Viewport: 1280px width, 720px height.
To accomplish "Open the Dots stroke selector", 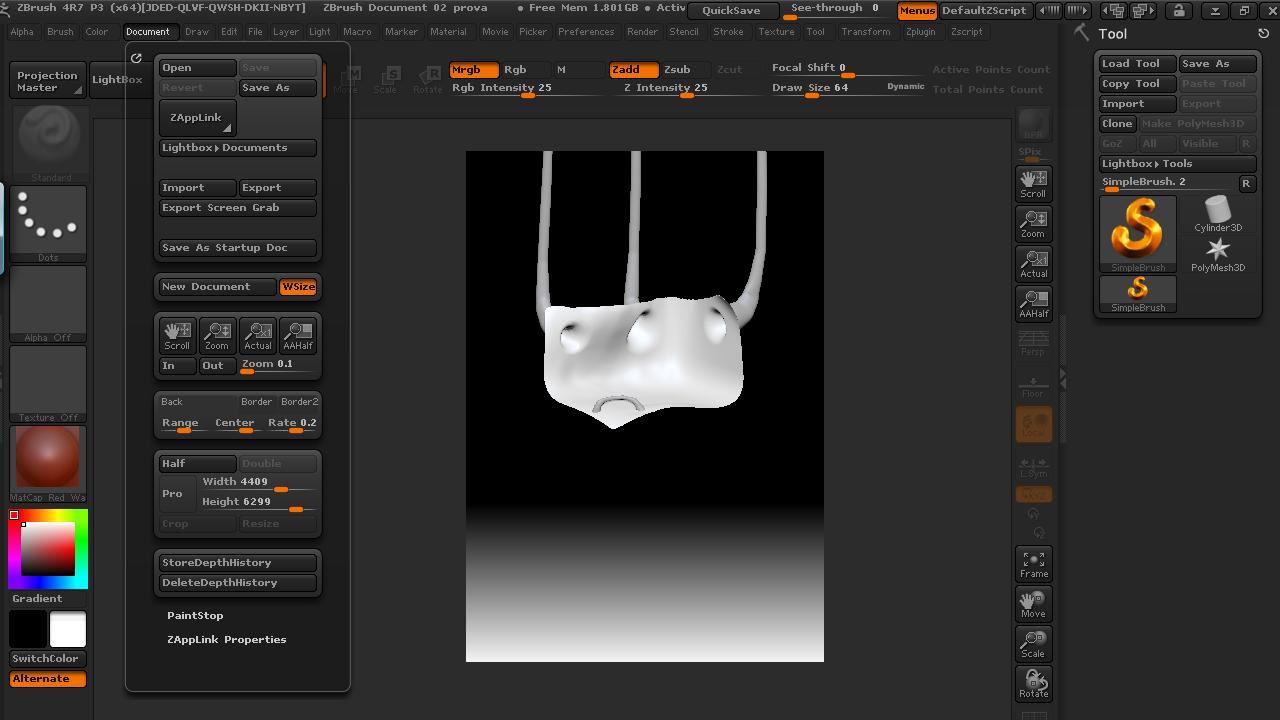I will click(x=48, y=224).
